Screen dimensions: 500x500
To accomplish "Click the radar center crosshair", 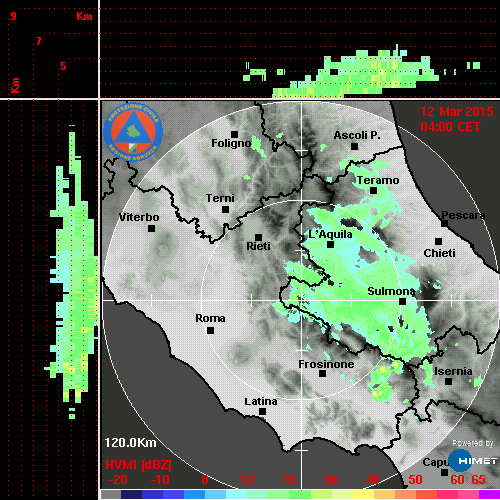I will (x=301, y=300).
